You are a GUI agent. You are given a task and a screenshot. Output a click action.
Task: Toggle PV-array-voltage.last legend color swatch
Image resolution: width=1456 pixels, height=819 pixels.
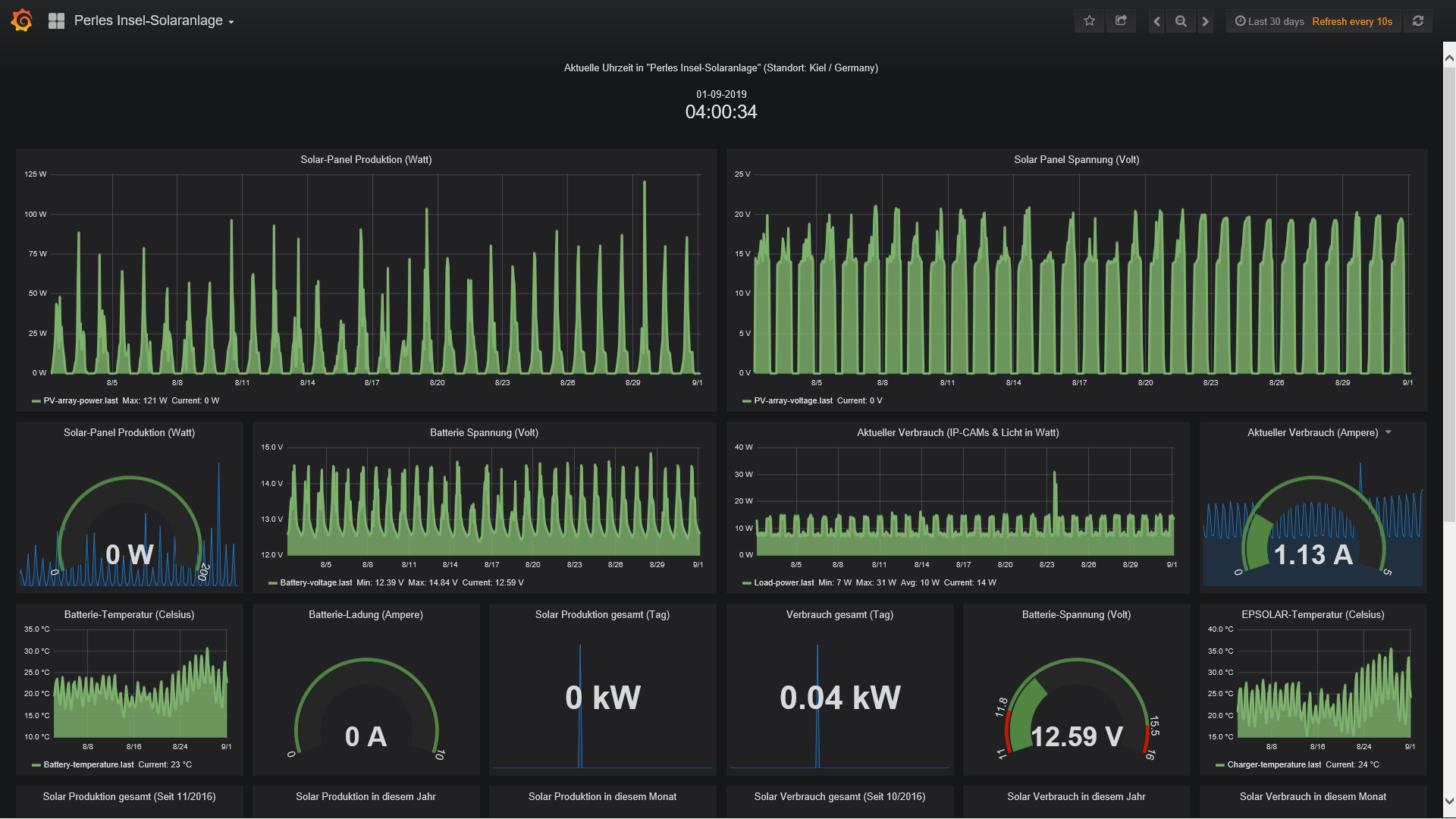746,401
